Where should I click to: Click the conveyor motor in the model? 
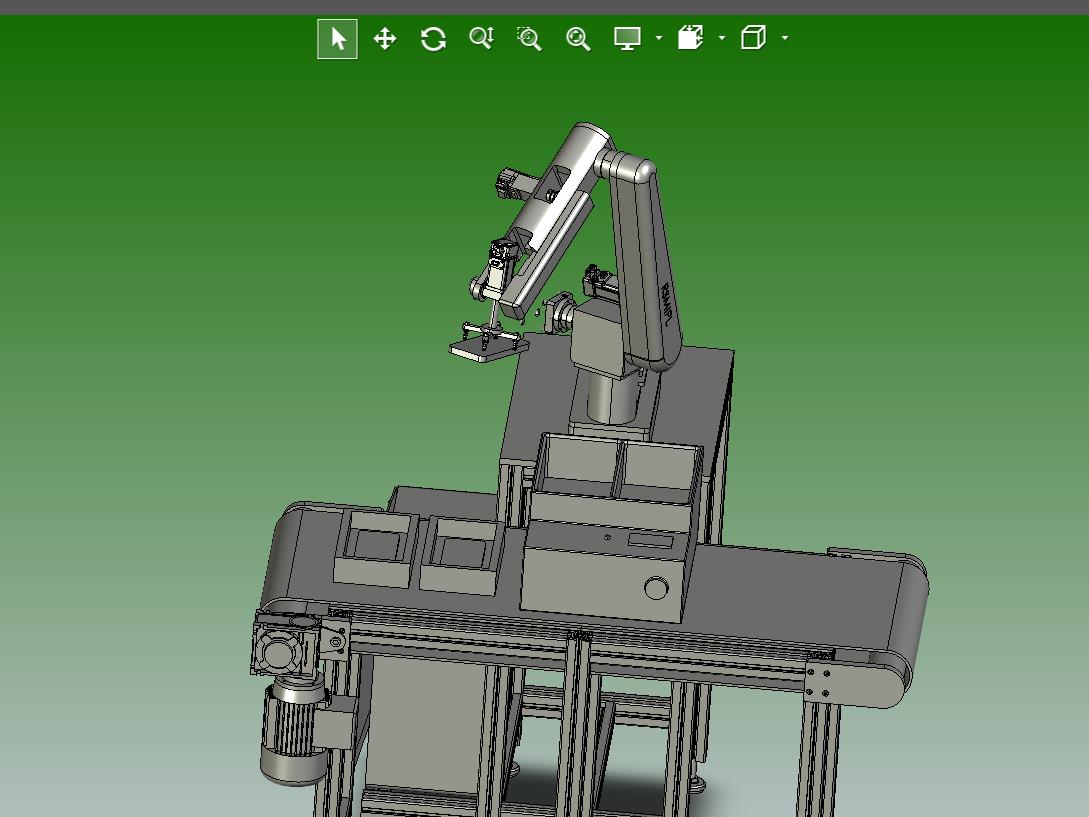[x=294, y=729]
